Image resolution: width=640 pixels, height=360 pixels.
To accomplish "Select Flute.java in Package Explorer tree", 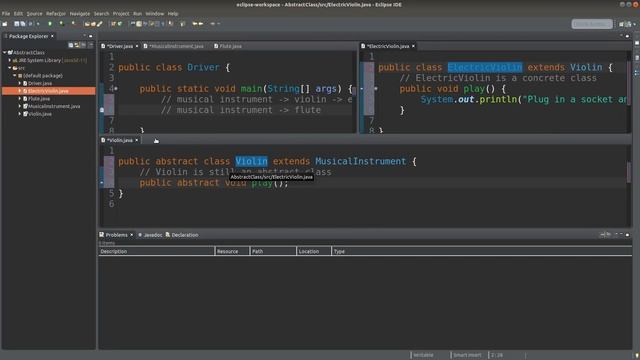I will coord(39,99).
